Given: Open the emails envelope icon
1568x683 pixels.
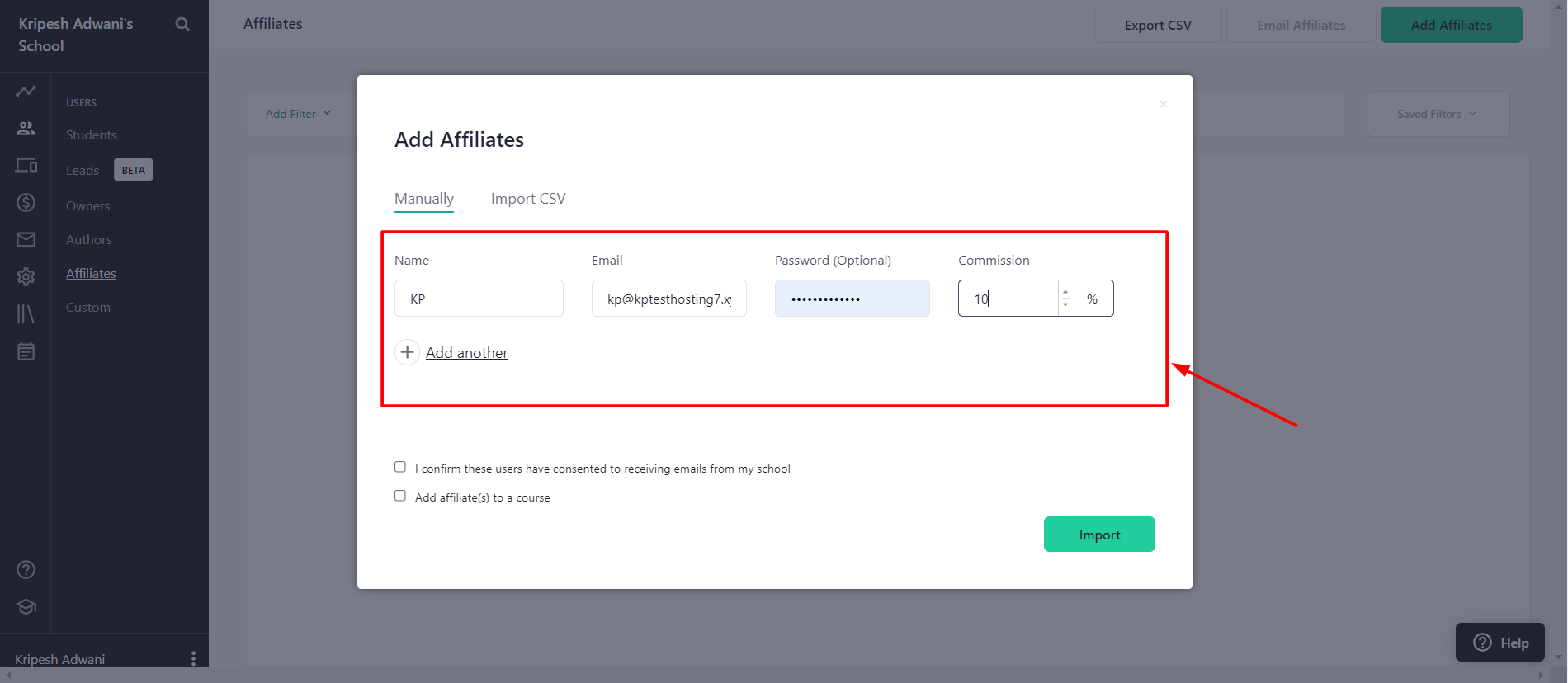Looking at the screenshot, I should pos(26,239).
